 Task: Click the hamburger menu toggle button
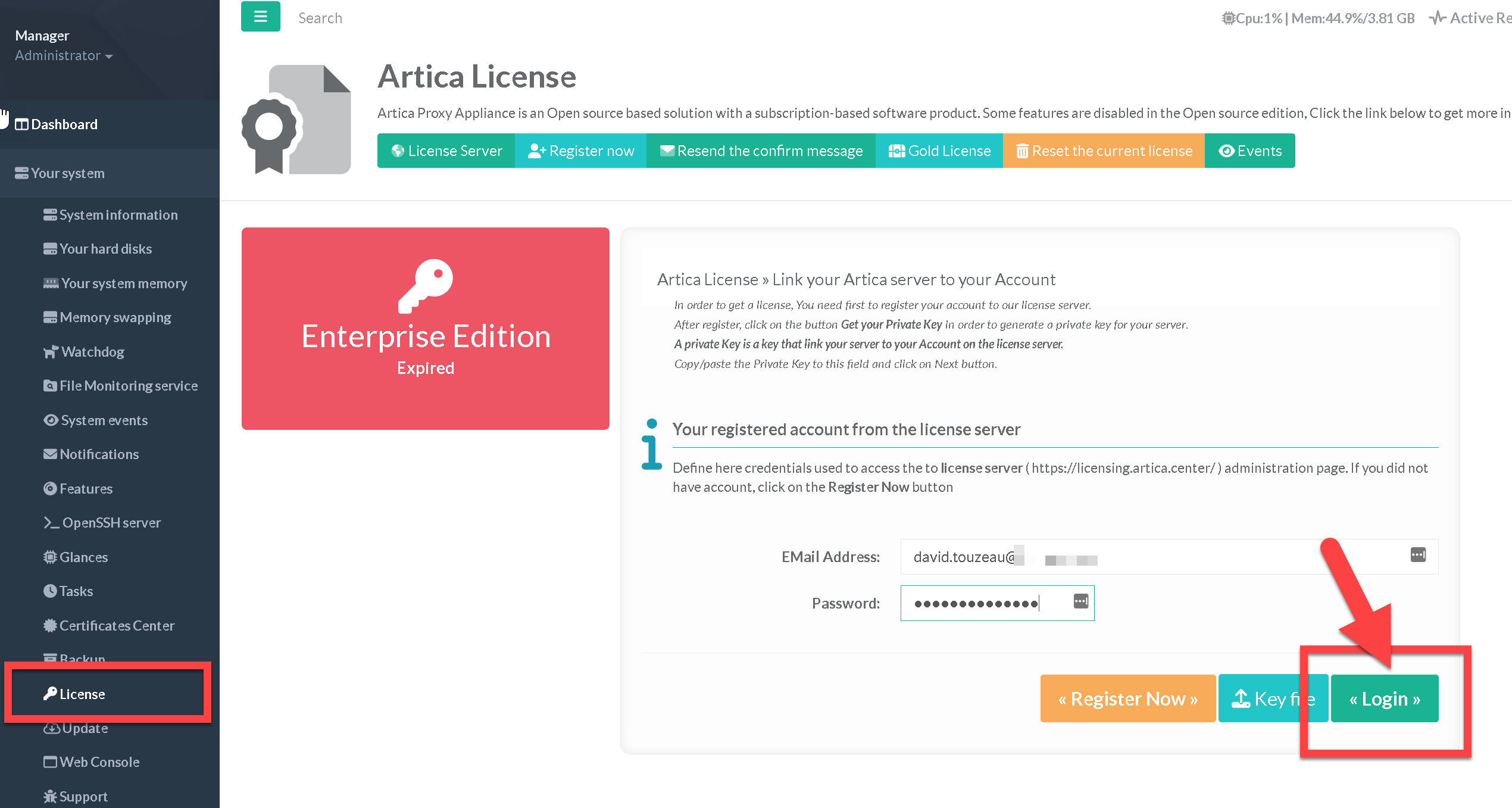pos(260,17)
